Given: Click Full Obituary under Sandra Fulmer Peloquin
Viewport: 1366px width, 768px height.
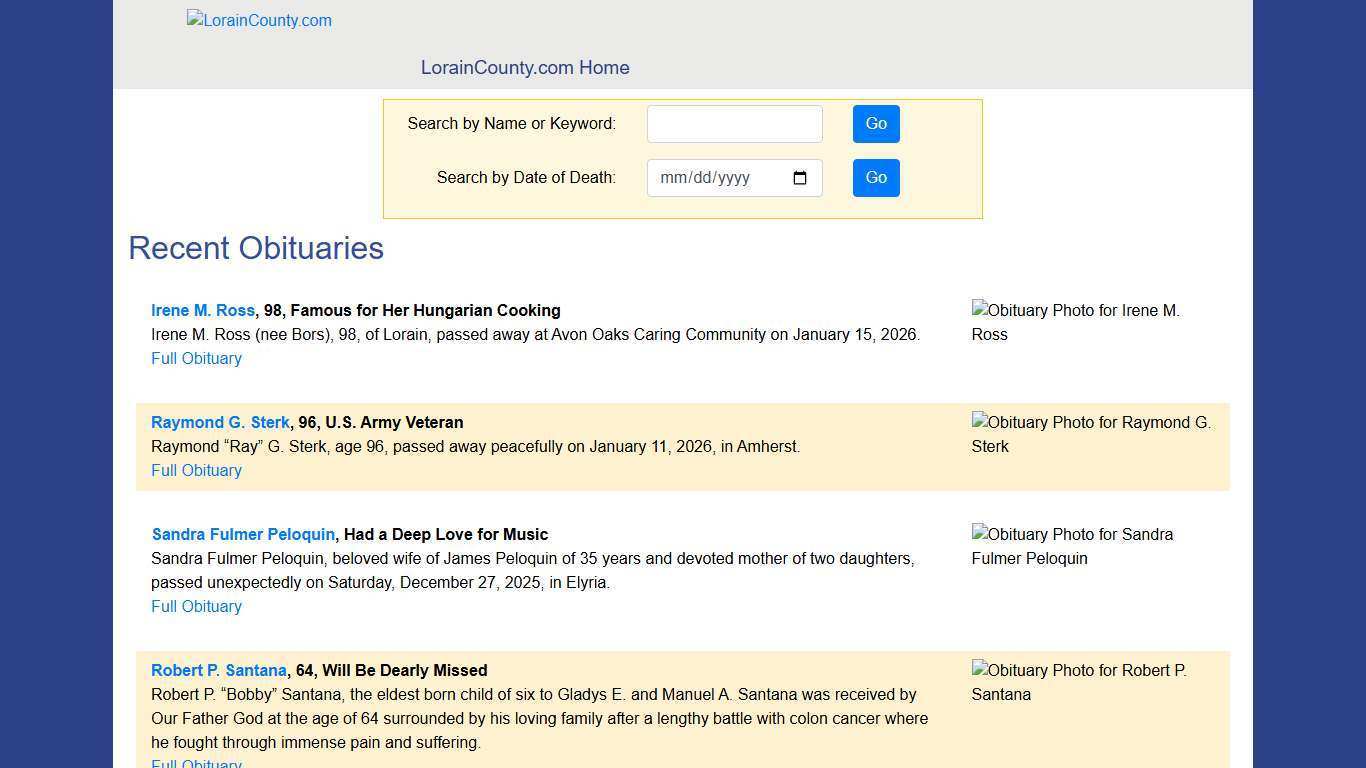Looking at the screenshot, I should pyautogui.click(x=196, y=606).
